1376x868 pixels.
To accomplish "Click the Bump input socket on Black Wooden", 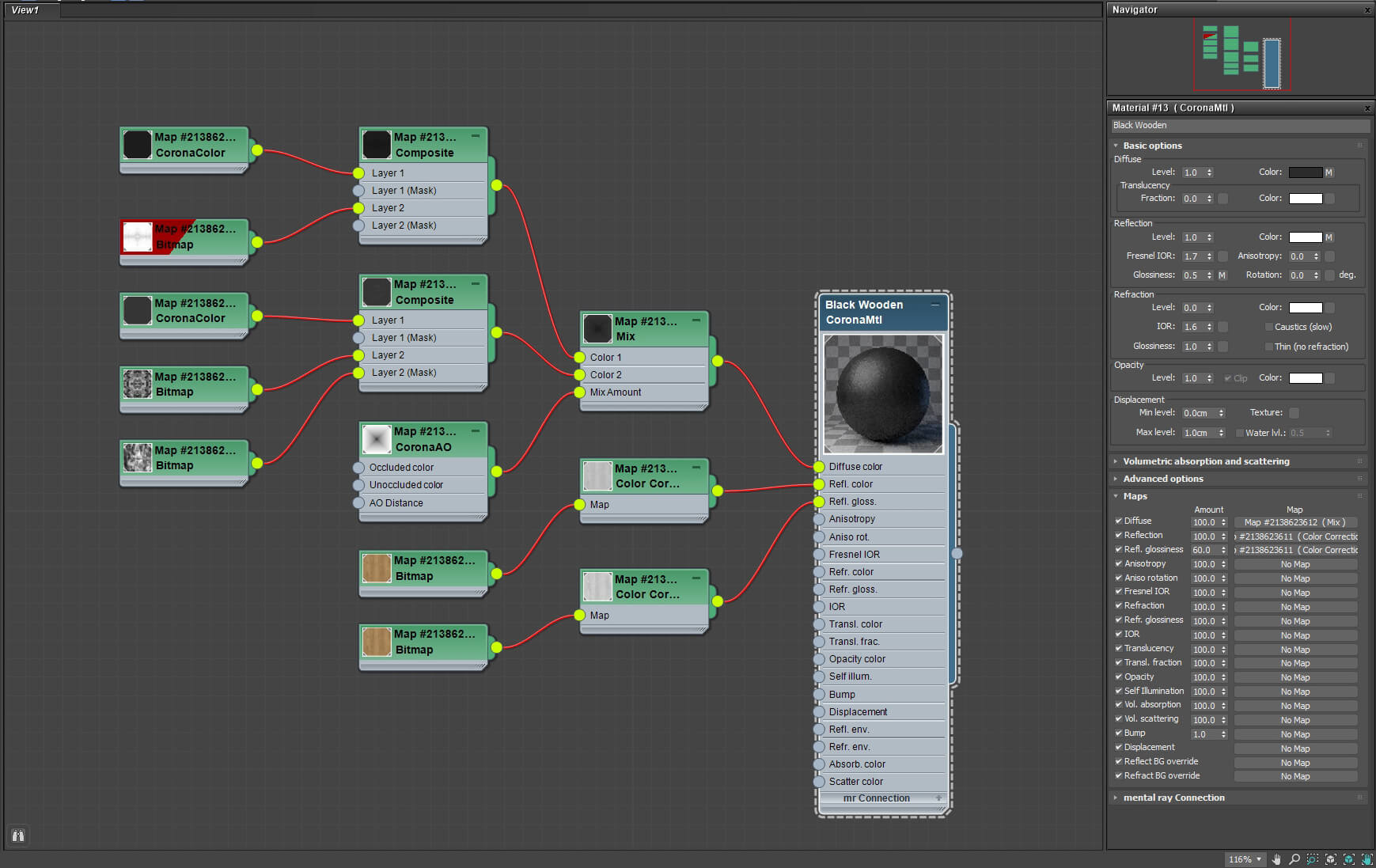I will pos(819,695).
